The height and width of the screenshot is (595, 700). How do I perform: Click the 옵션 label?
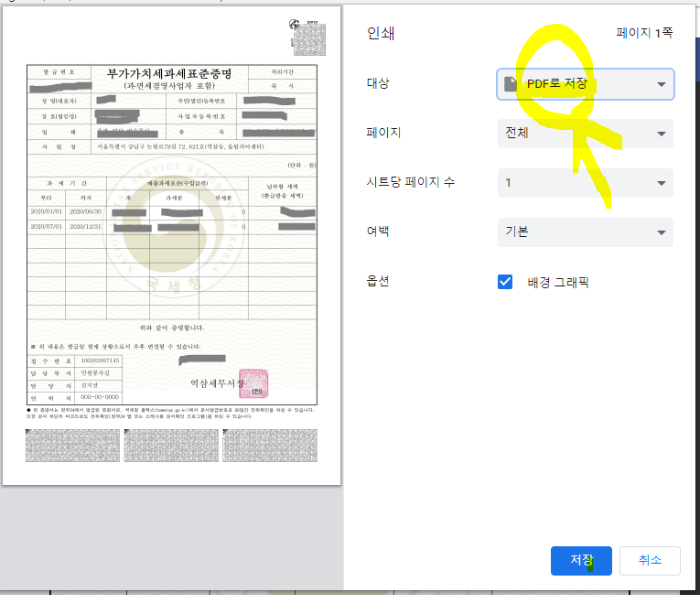click(x=378, y=281)
